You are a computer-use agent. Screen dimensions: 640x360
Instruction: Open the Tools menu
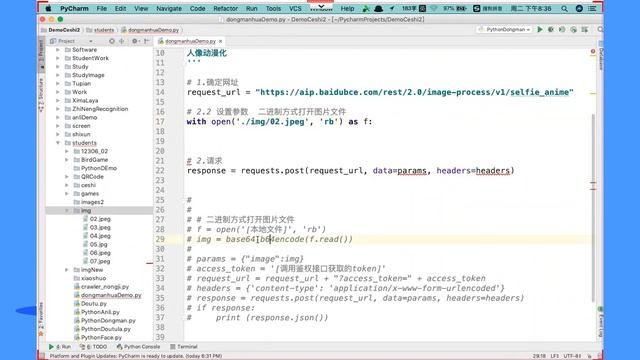pos(273,8)
